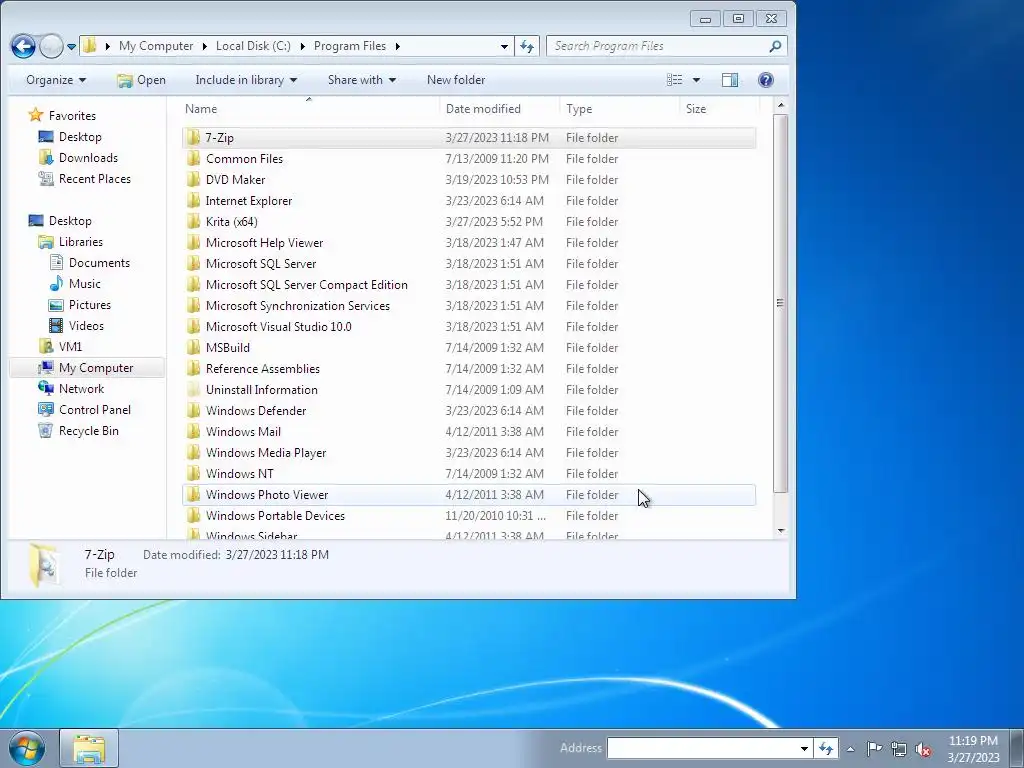Viewport: 1024px width, 768px height.
Task: Open Downloads in navigation pane
Action: click(78, 157)
